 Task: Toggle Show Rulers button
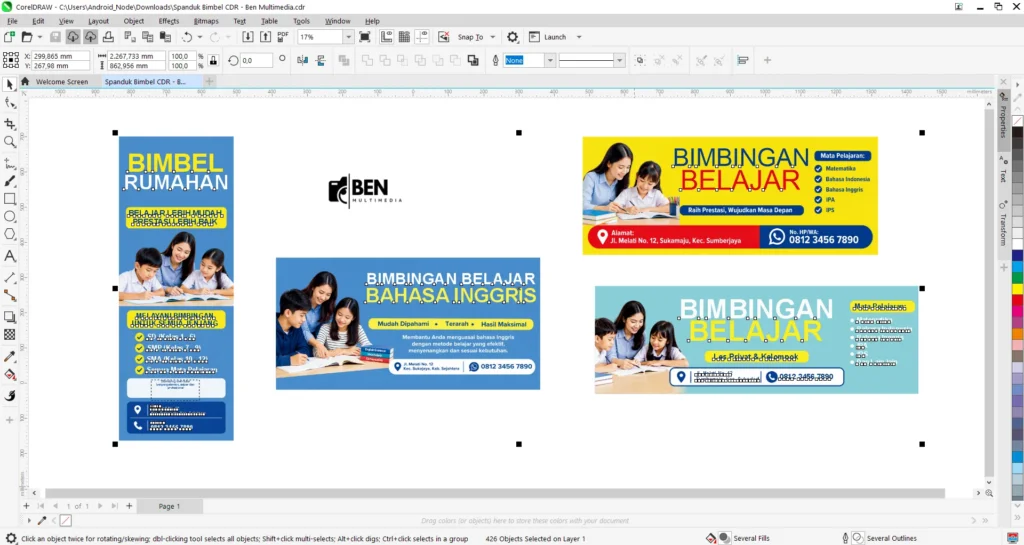387,37
